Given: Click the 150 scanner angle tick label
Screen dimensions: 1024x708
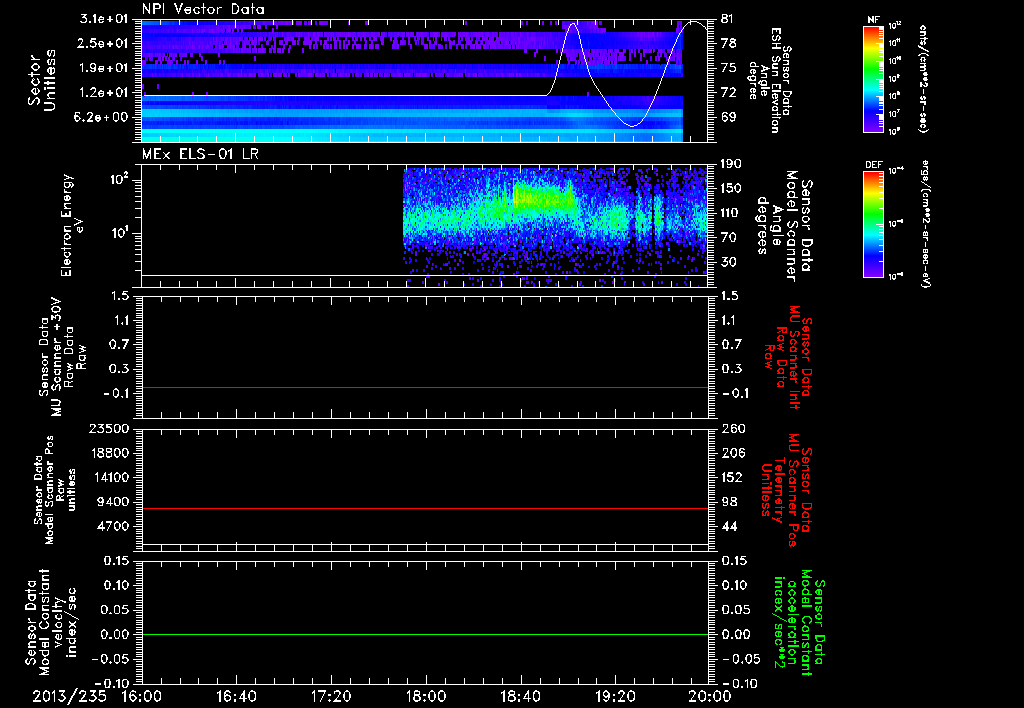Looking at the screenshot, I should tap(731, 188).
